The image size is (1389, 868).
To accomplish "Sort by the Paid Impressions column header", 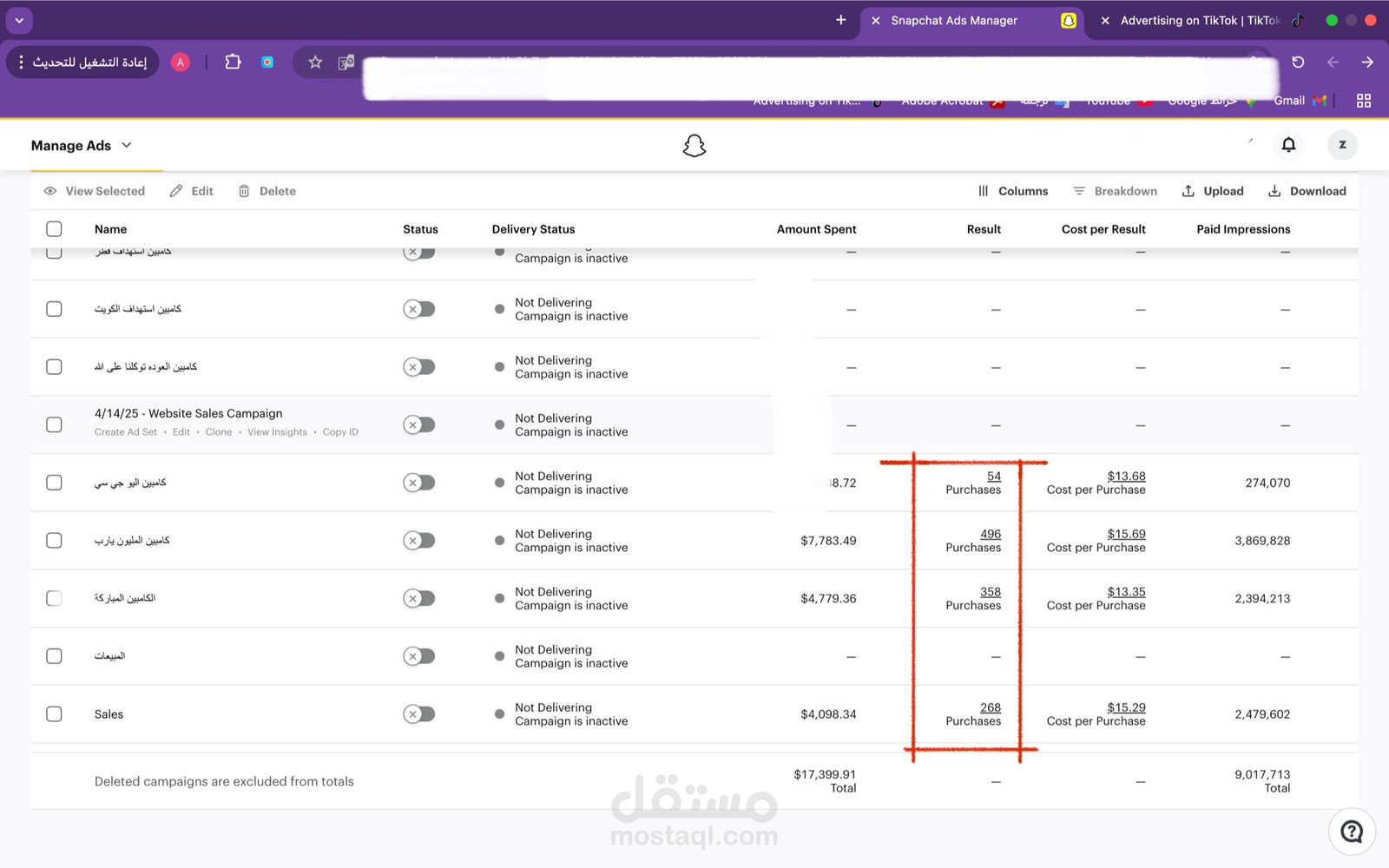I will 1243,229.
